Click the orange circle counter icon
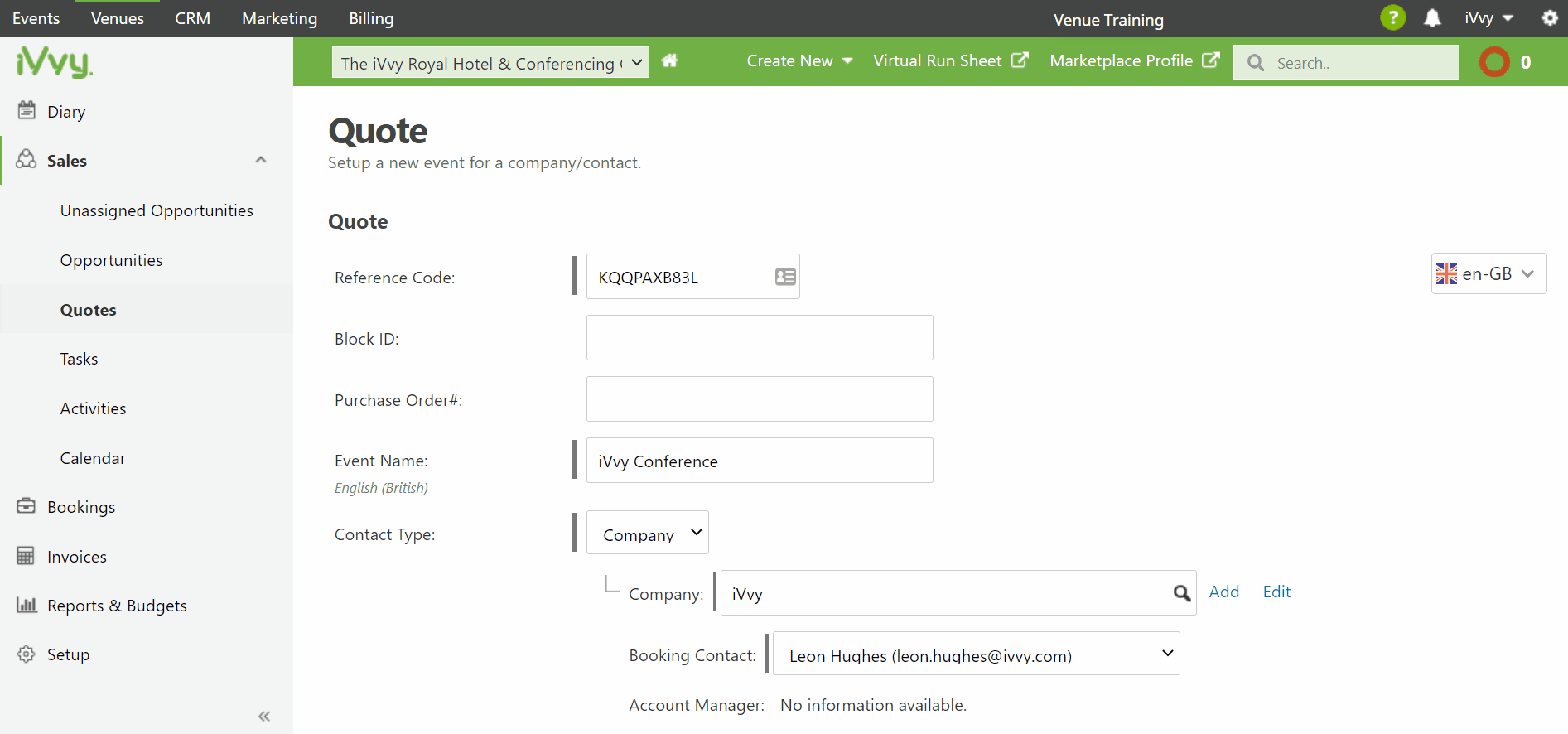This screenshot has height=734, width=1568. click(1495, 62)
